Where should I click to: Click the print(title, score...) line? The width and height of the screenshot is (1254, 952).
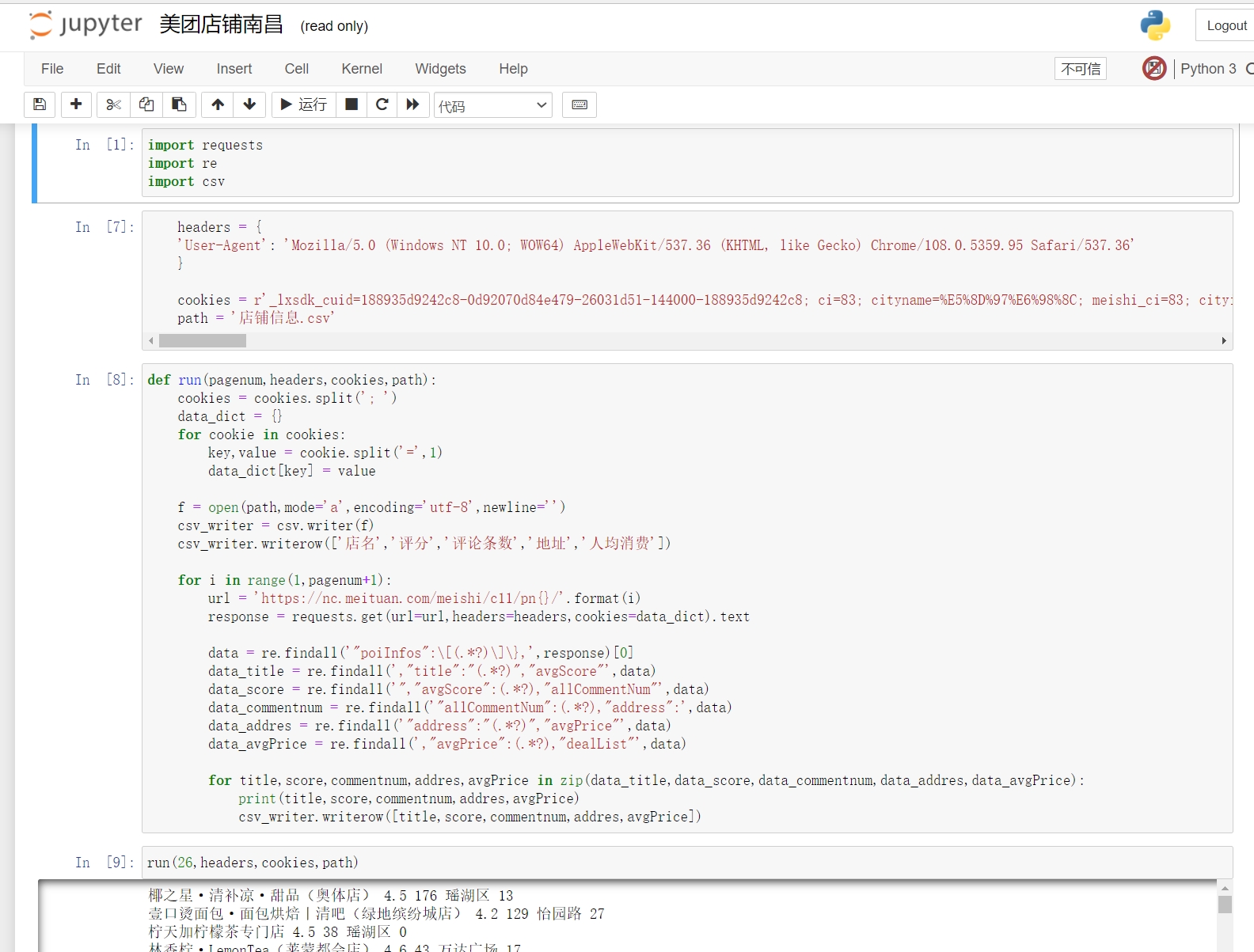pyautogui.click(x=408, y=798)
